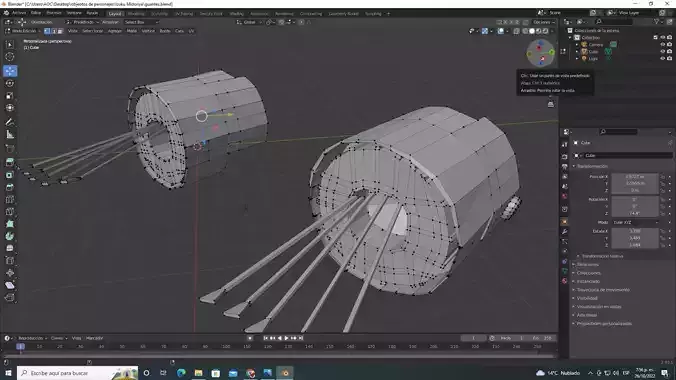Image resolution: width=676 pixels, height=380 pixels.
Task: Click the Tweak select box tool at toolbar top
Action: point(10,44)
